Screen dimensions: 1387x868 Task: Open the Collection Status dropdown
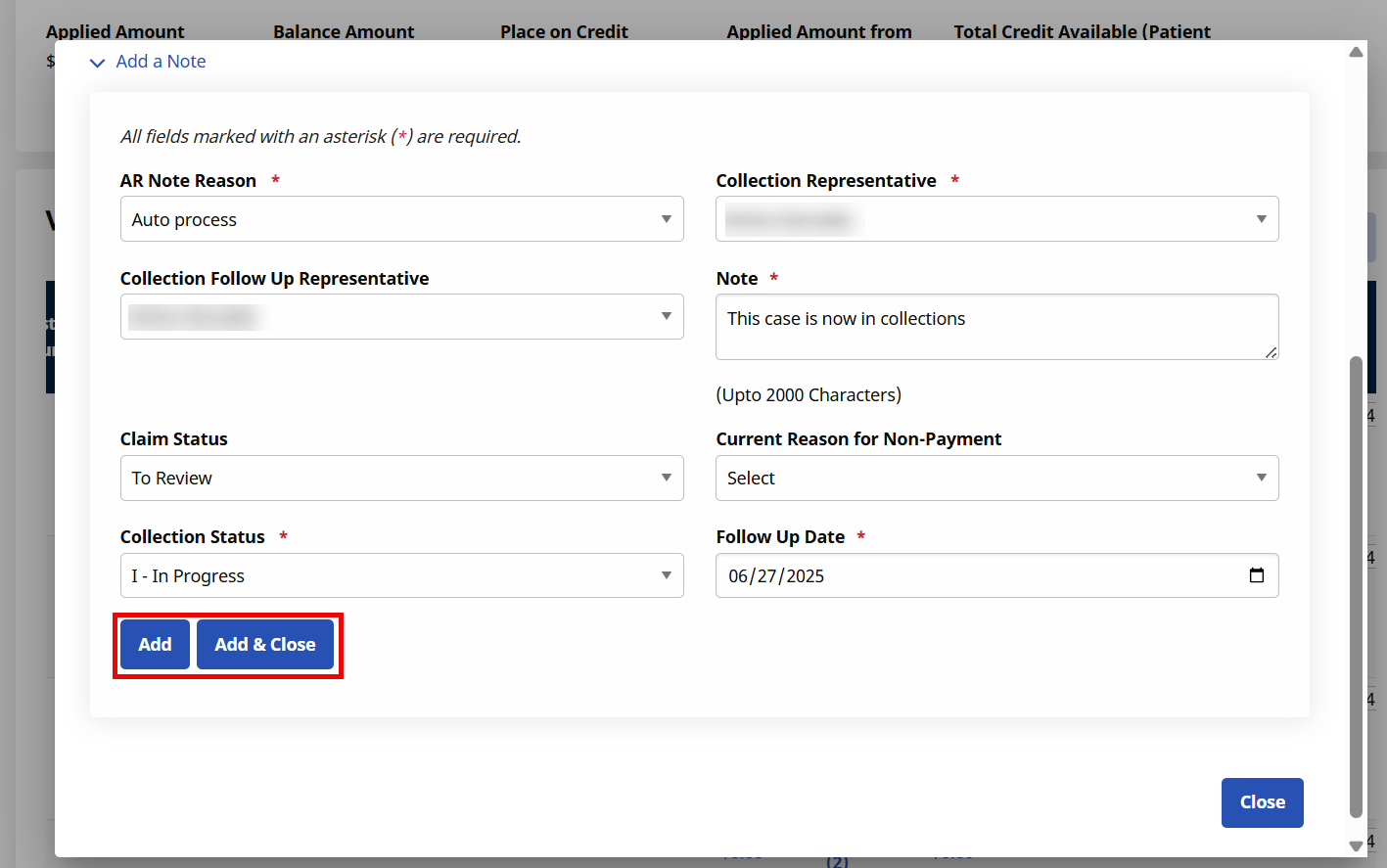pos(401,576)
